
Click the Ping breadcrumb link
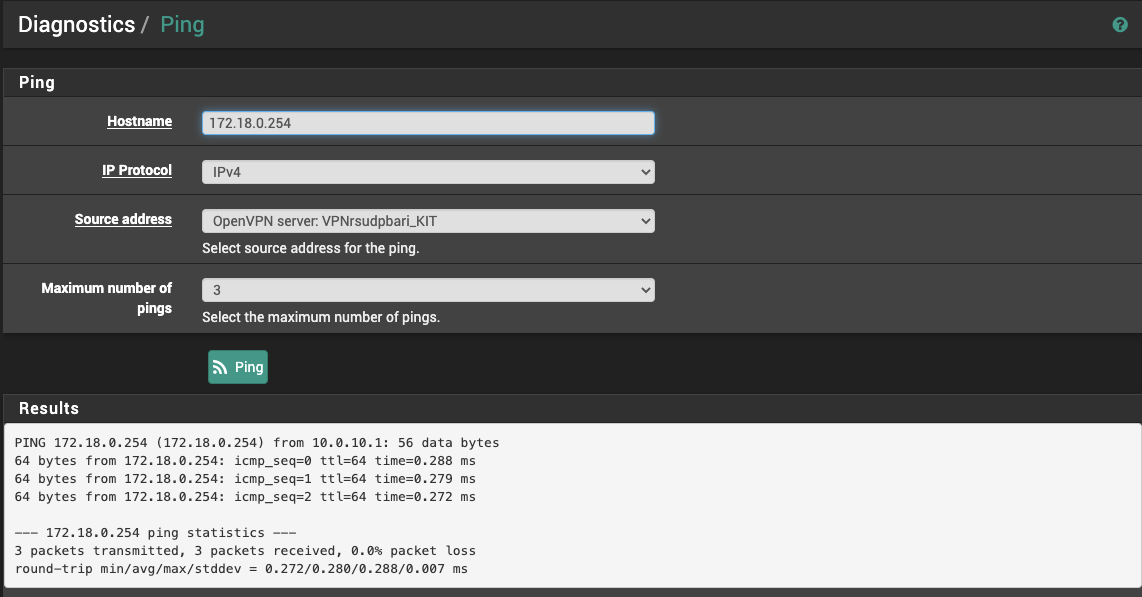(182, 25)
